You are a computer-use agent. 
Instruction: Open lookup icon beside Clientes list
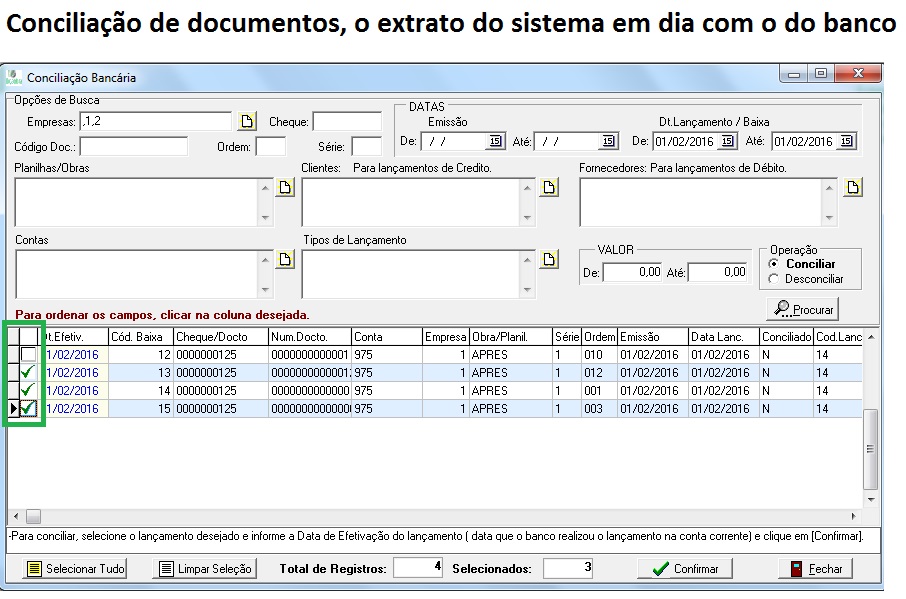(549, 188)
